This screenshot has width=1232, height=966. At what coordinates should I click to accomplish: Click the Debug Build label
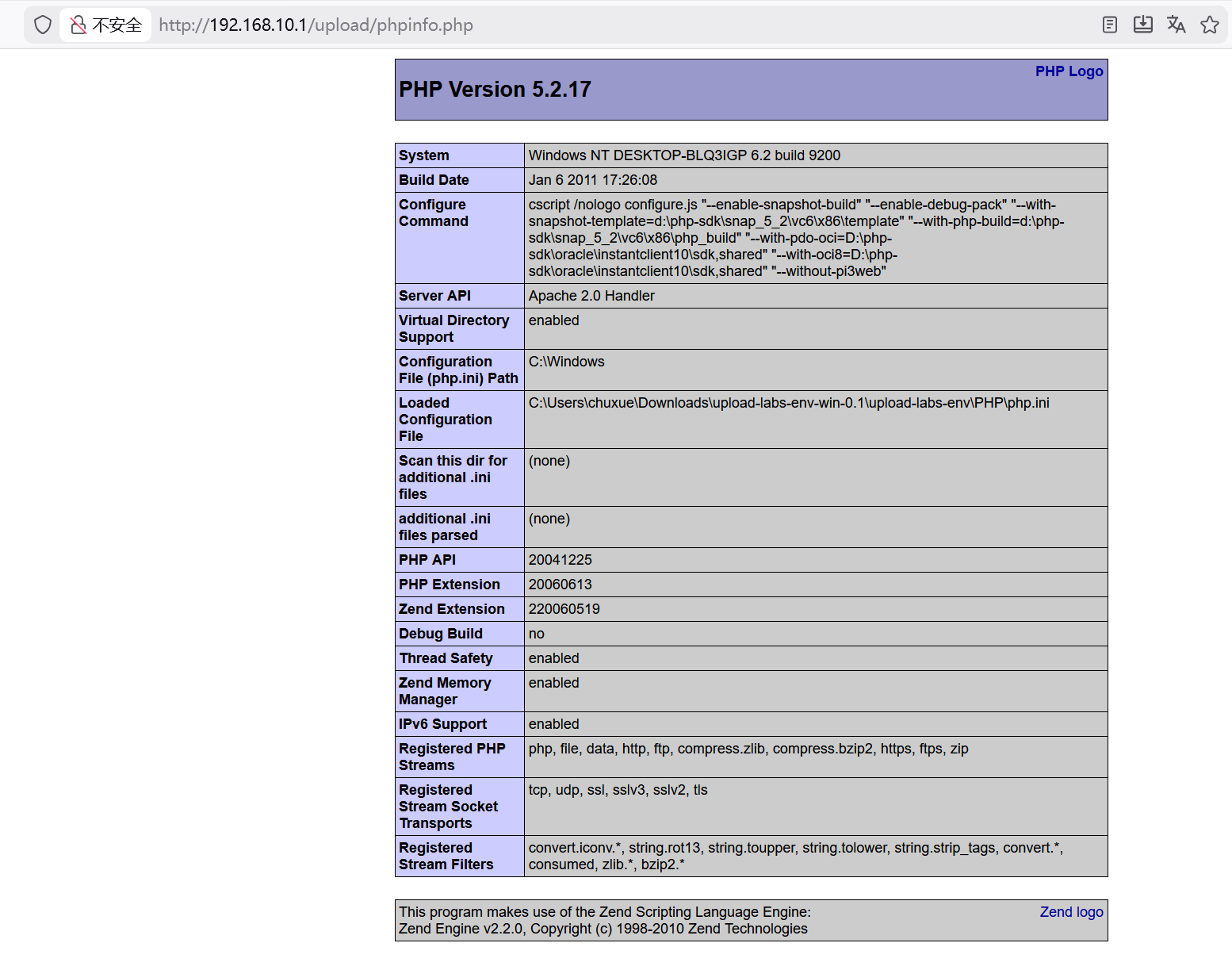point(441,634)
